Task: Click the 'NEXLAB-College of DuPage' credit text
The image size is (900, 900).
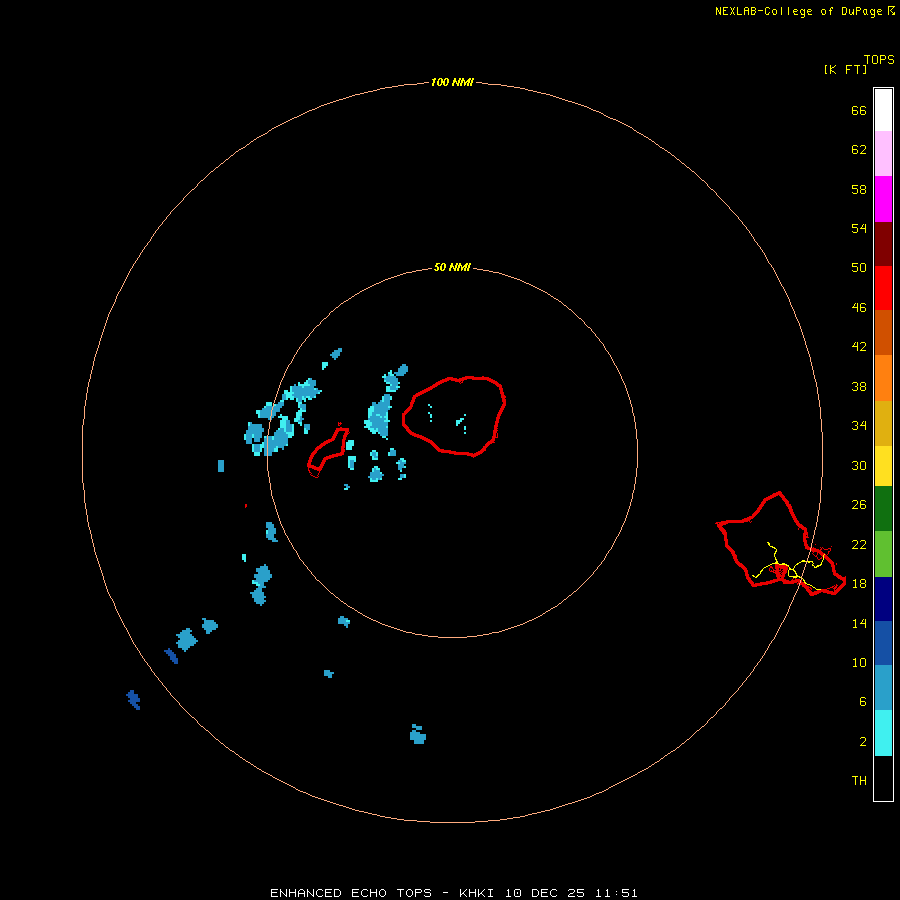Action: pyautogui.click(x=798, y=11)
